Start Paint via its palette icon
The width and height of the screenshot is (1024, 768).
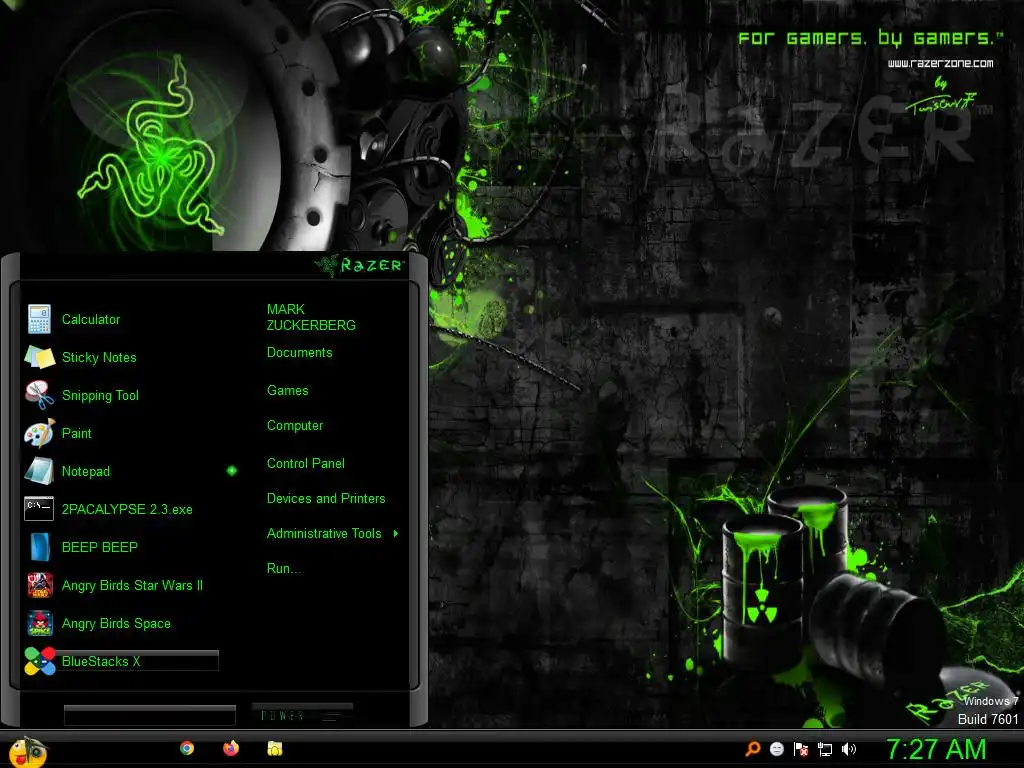(39, 433)
